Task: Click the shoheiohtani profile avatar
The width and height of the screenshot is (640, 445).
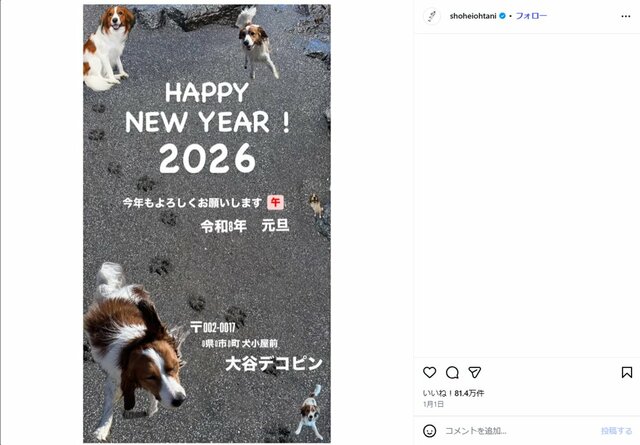Action: coord(432,16)
